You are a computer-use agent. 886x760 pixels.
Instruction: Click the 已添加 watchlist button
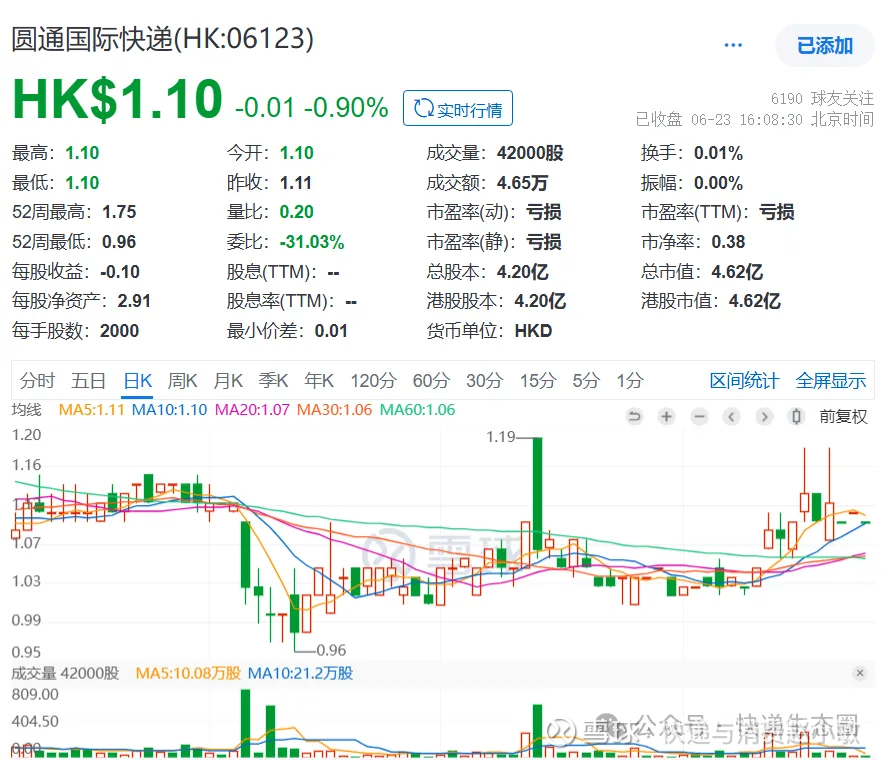tap(824, 45)
